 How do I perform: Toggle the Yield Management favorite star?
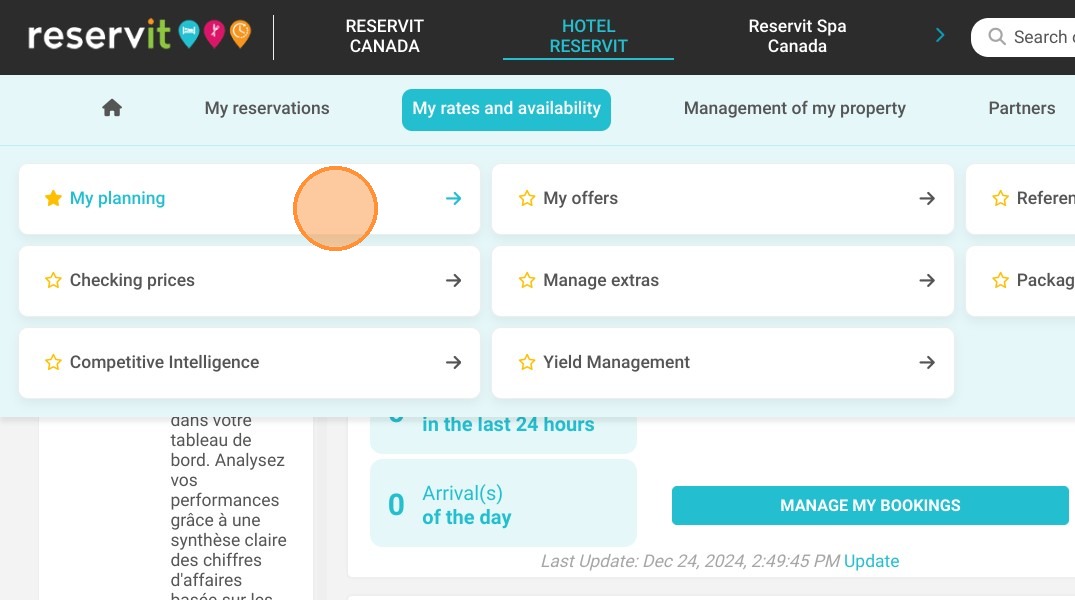pos(527,362)
